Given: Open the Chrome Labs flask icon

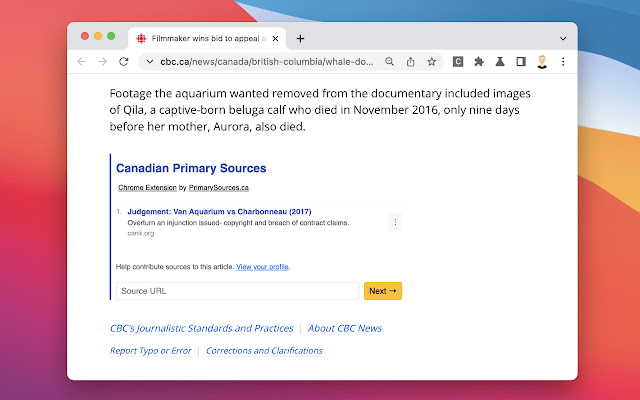Looking at the screenshot, I should [x=500, y=62].
